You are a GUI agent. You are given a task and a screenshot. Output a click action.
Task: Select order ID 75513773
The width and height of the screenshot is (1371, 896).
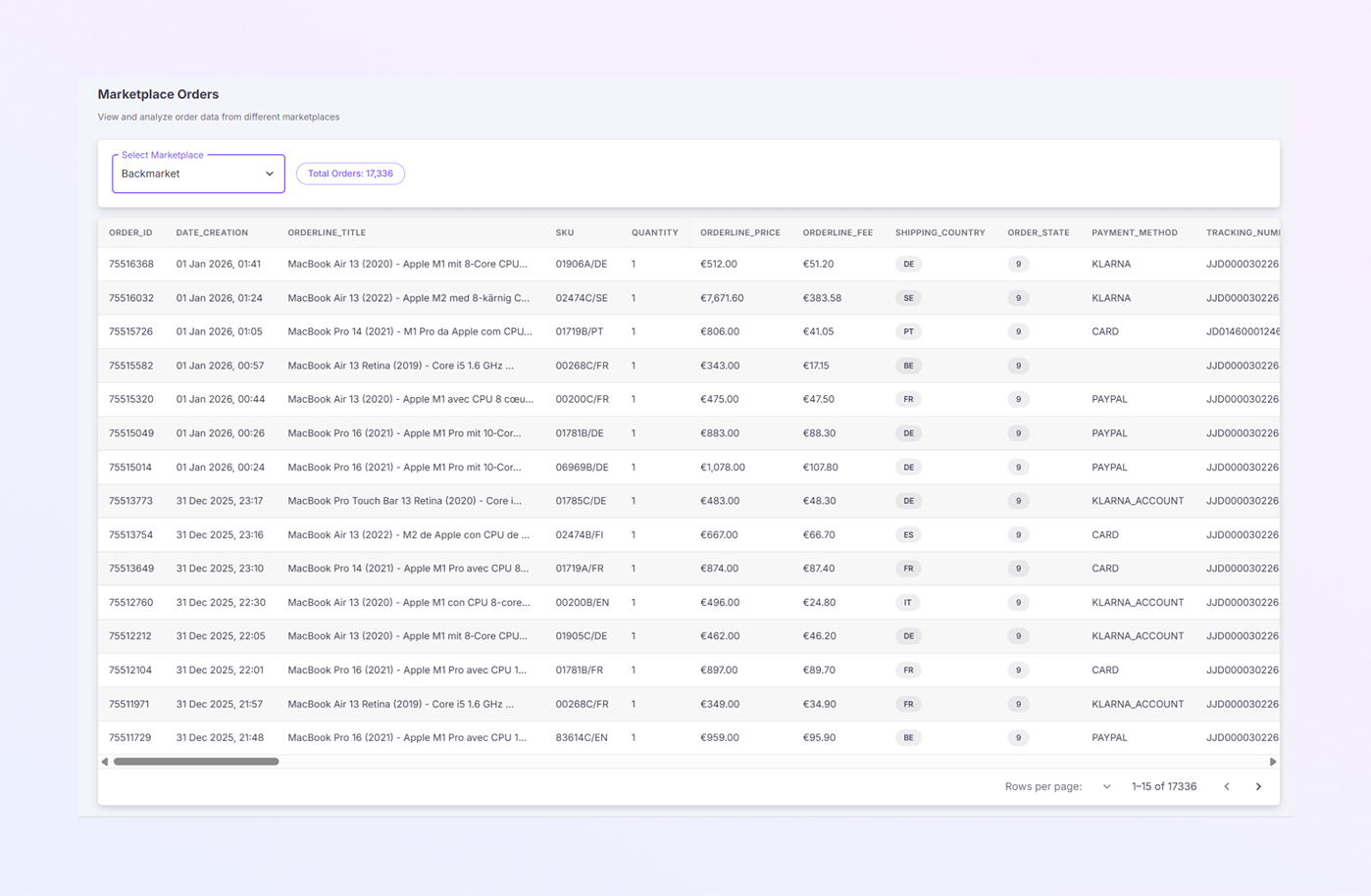pos(131,501)
